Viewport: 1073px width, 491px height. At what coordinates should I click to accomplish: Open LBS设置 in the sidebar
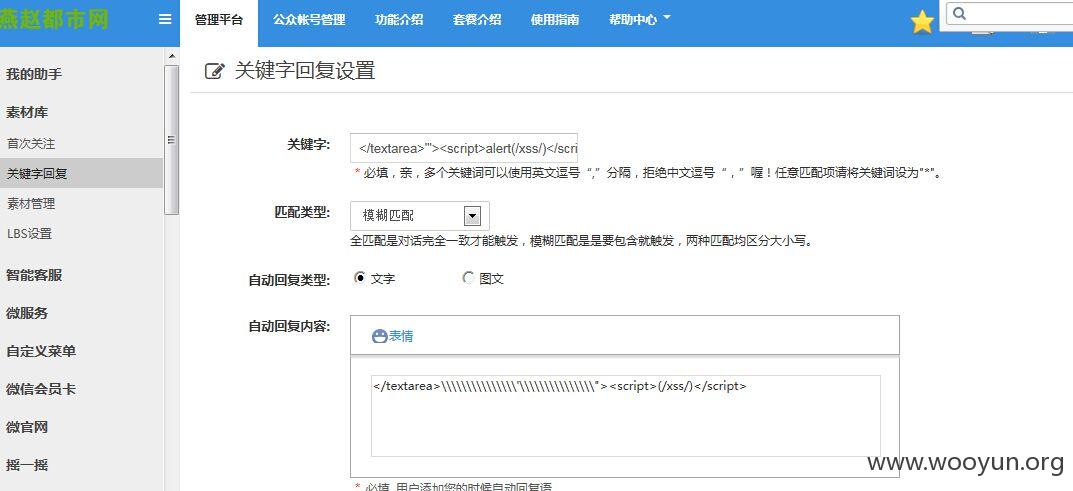click(x=29, y=233)
